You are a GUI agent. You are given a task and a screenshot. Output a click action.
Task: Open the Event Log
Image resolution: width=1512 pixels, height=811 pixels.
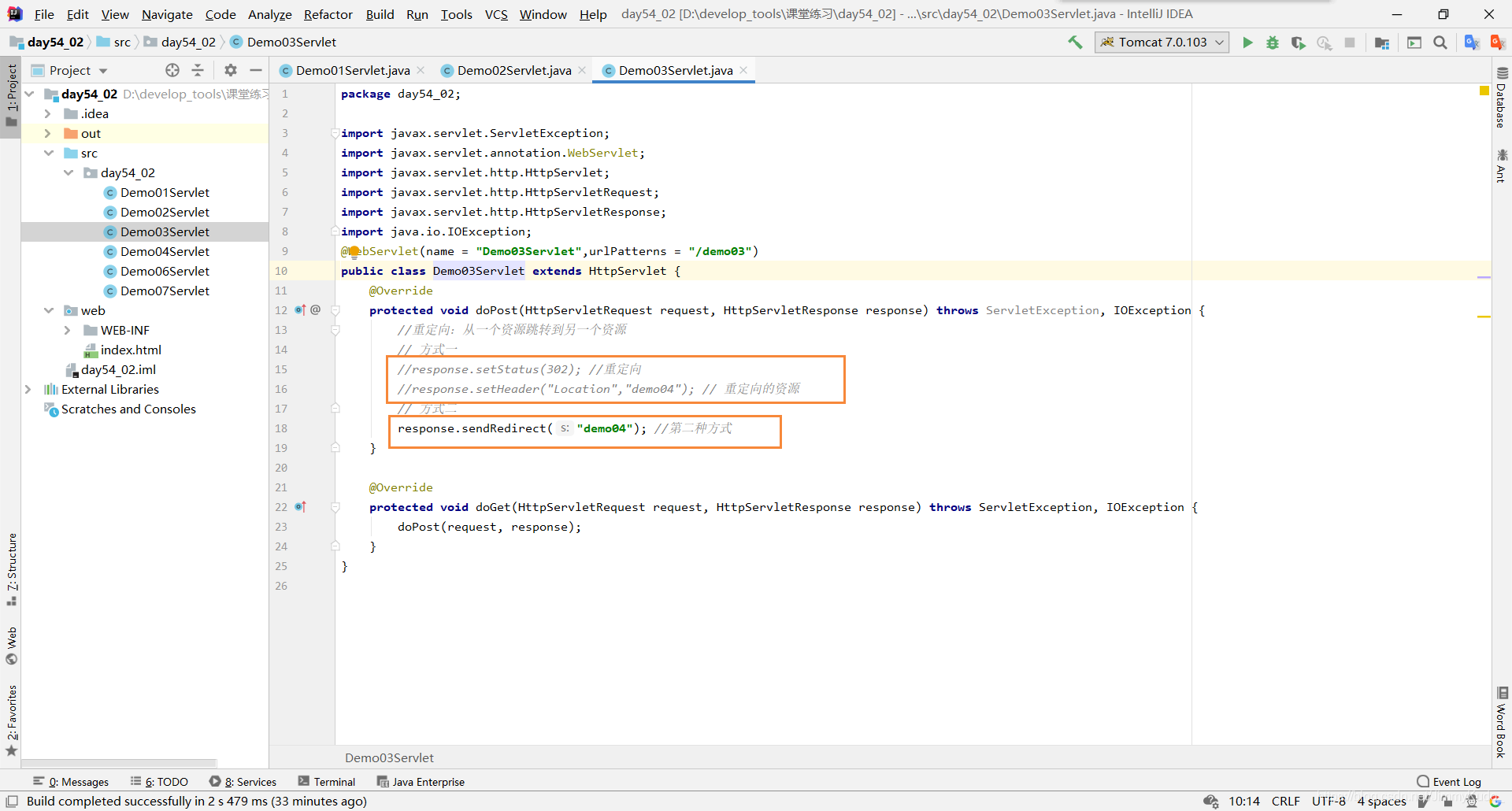pyautogui.click(x=1449, y=782)
